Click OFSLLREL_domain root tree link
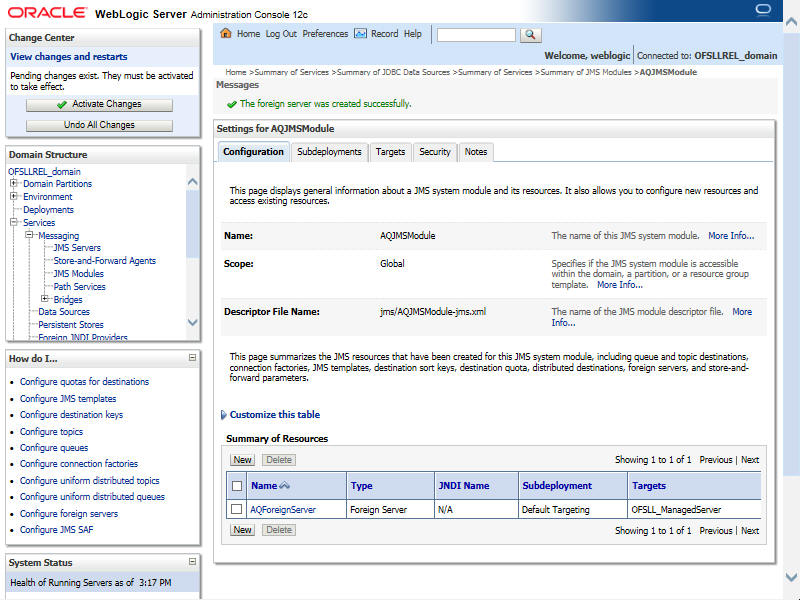This screenshot has height=600, width=800. (x=44, y=171)
